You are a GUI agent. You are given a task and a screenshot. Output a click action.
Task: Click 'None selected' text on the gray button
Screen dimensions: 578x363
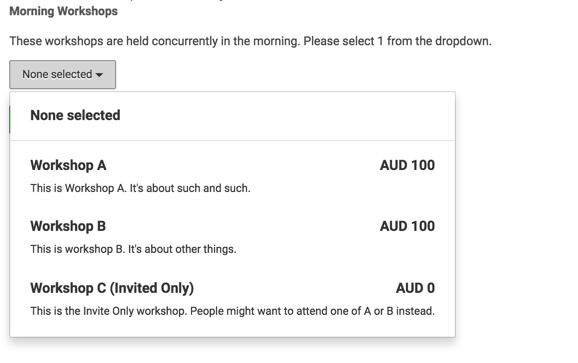[57, 74]
